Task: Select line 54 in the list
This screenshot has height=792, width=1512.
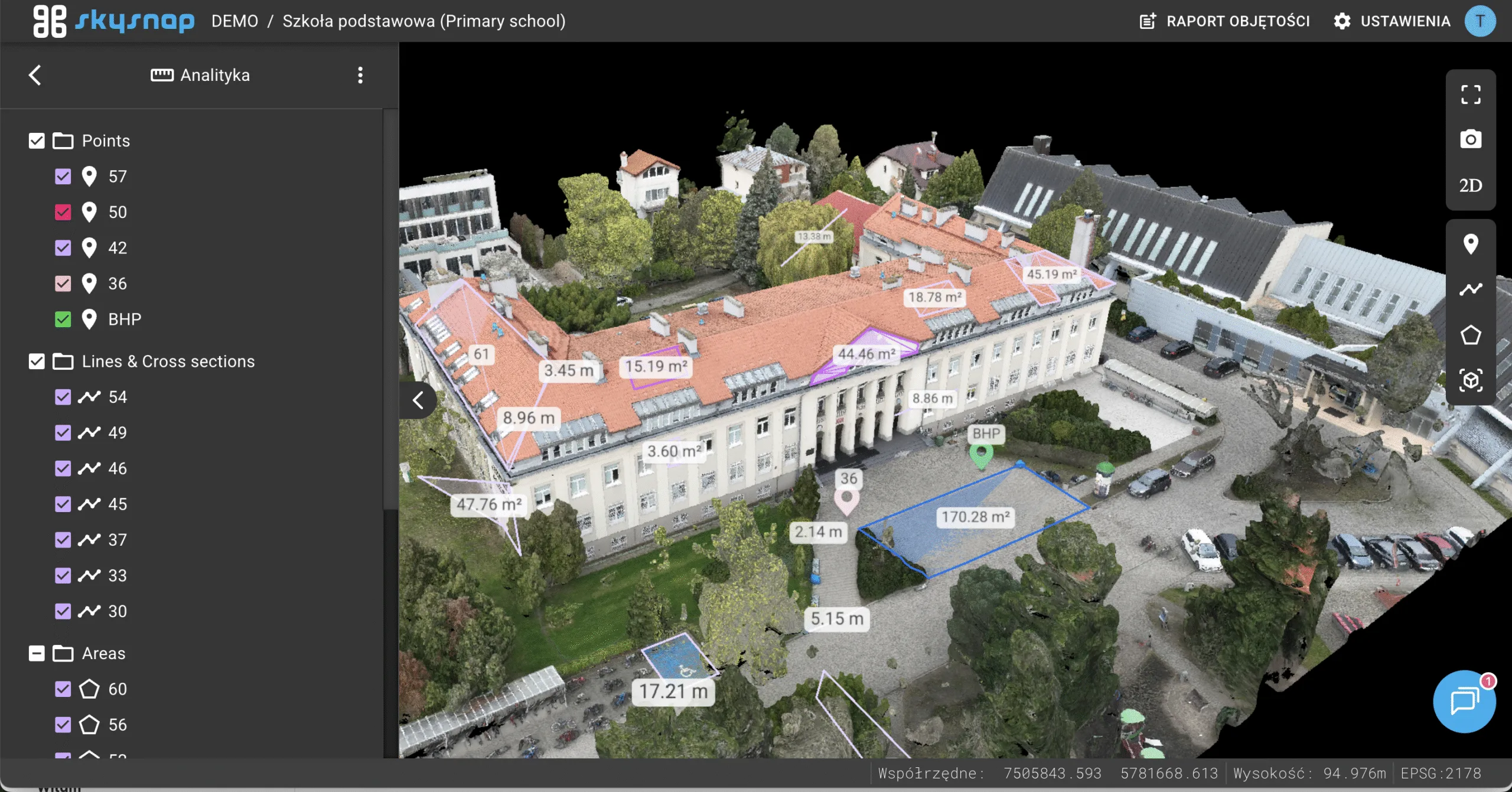Action: (x=118, y=397)
